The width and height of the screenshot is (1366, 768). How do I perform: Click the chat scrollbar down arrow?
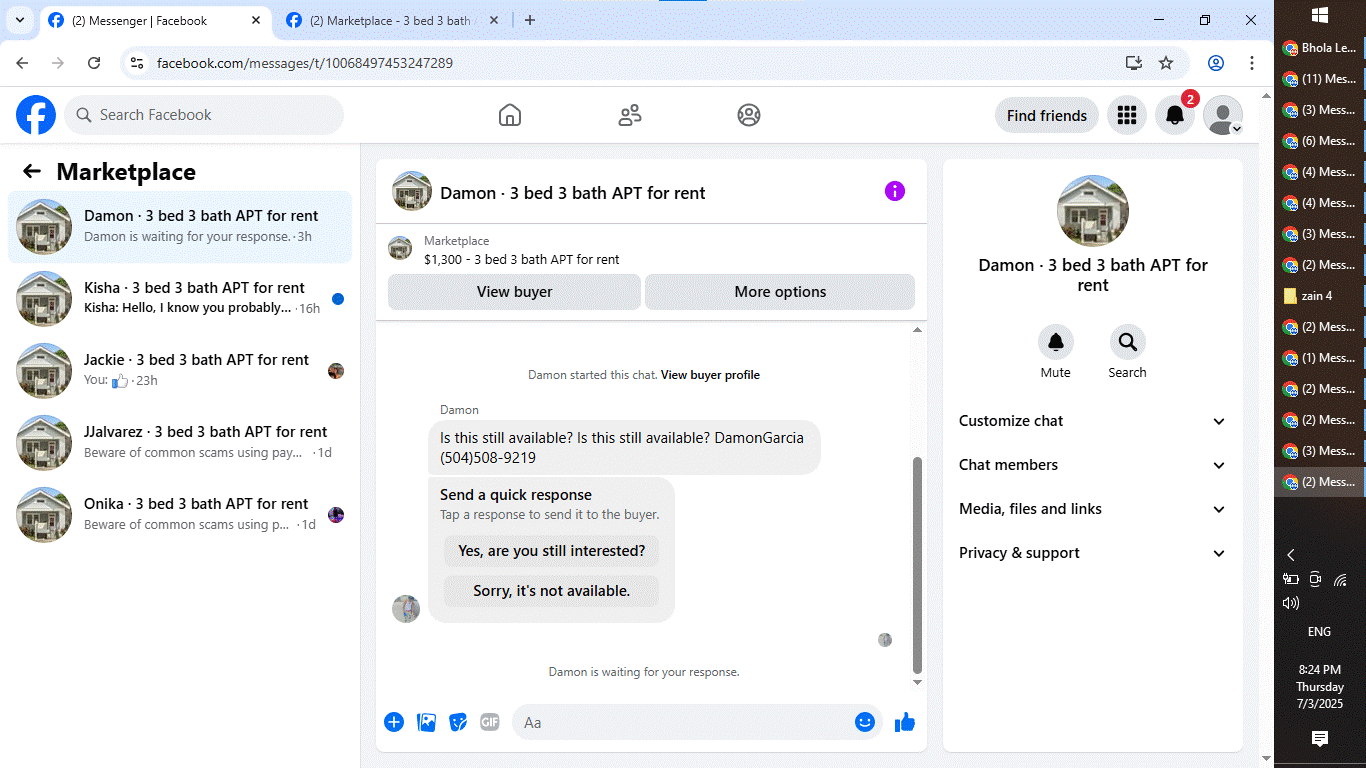(918, 682)
